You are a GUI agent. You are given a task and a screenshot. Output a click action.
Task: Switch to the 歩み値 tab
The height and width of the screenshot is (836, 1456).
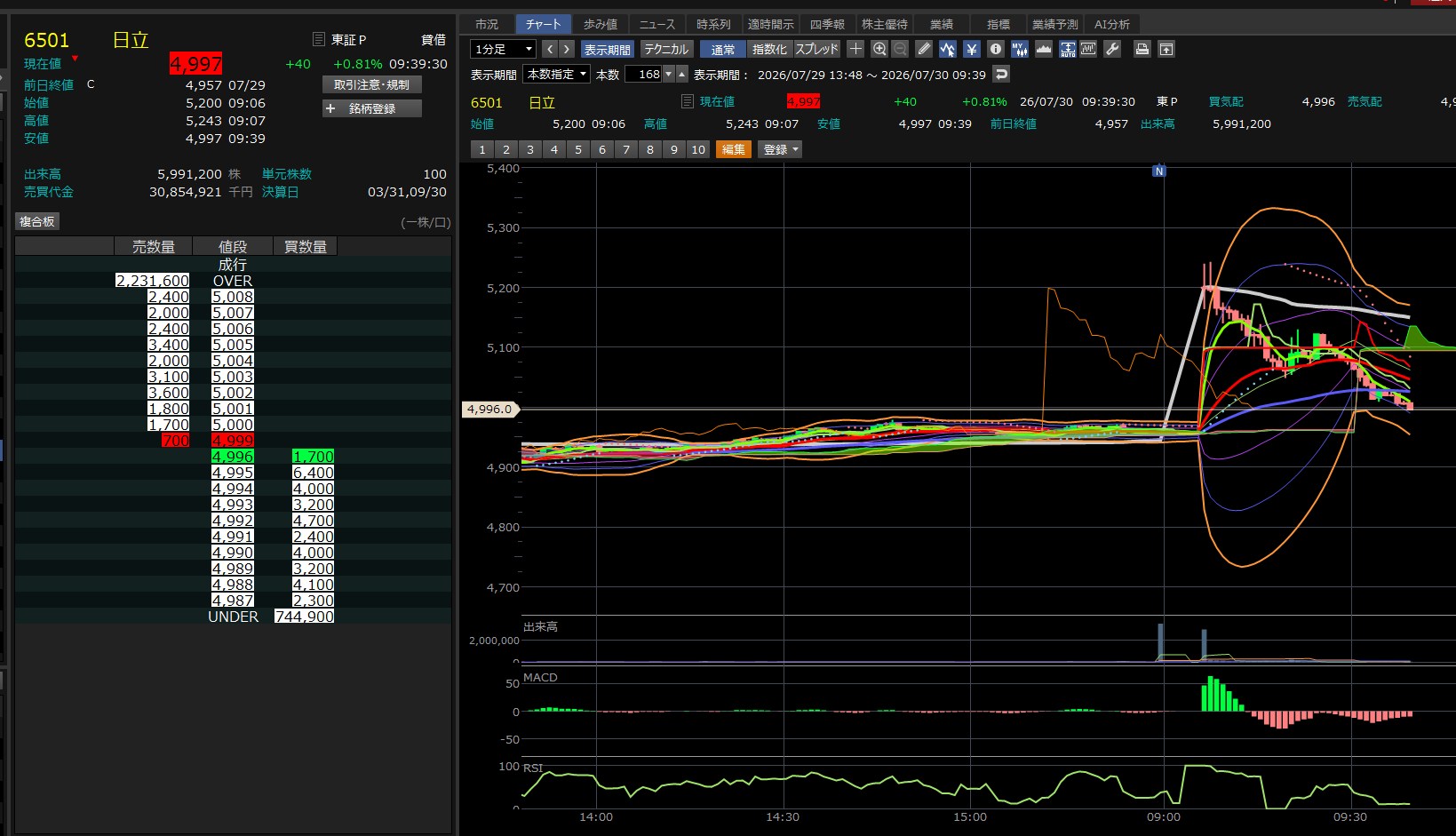coord(601,24)
